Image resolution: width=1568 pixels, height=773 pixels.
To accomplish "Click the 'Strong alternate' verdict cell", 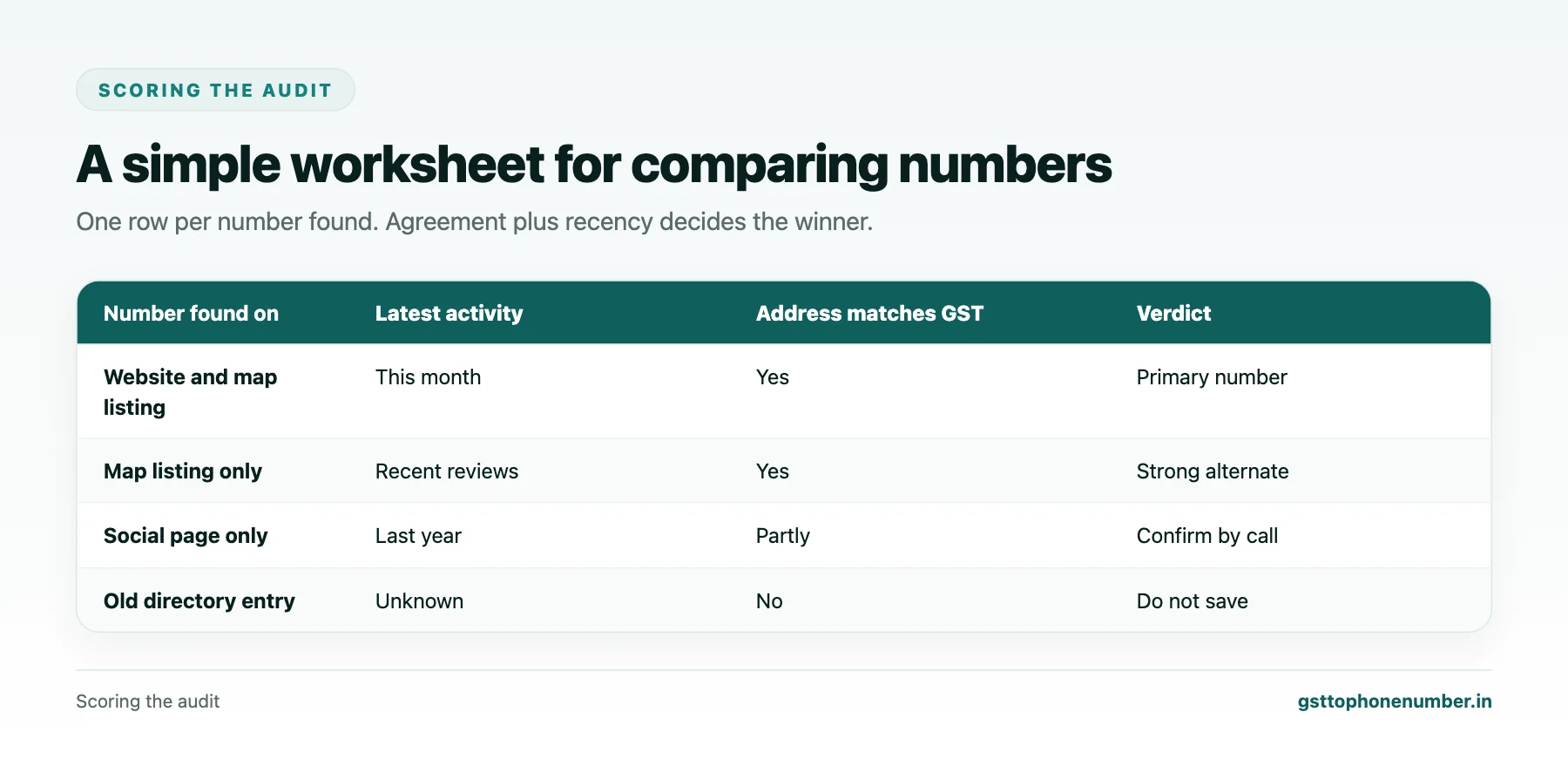I will (x=1213, y=471).
